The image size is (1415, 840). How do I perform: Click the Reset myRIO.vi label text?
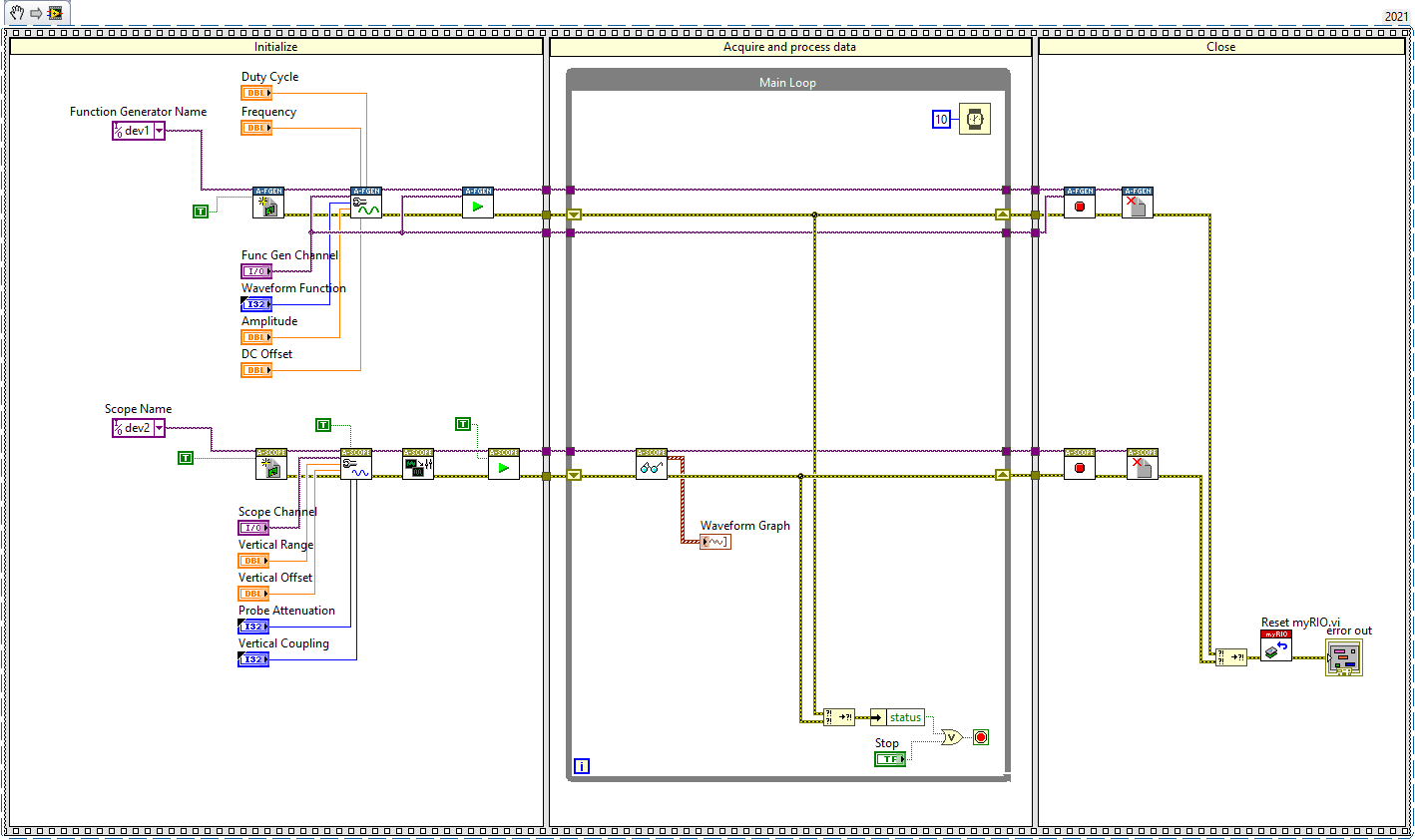[x=1300, y=623]
